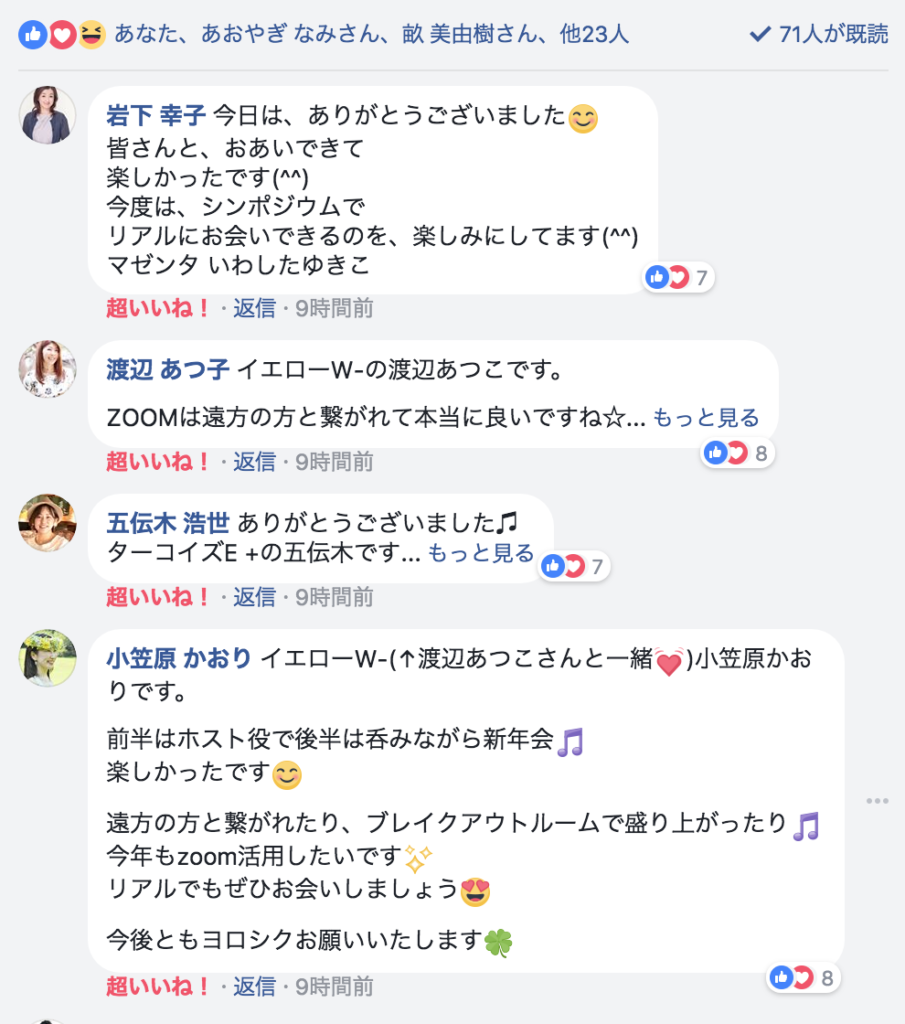Click reaction icons on 五伝木 浩世's comment
Image resolution: width=905 pixels, height=1024 pixels.
point(563,567)
